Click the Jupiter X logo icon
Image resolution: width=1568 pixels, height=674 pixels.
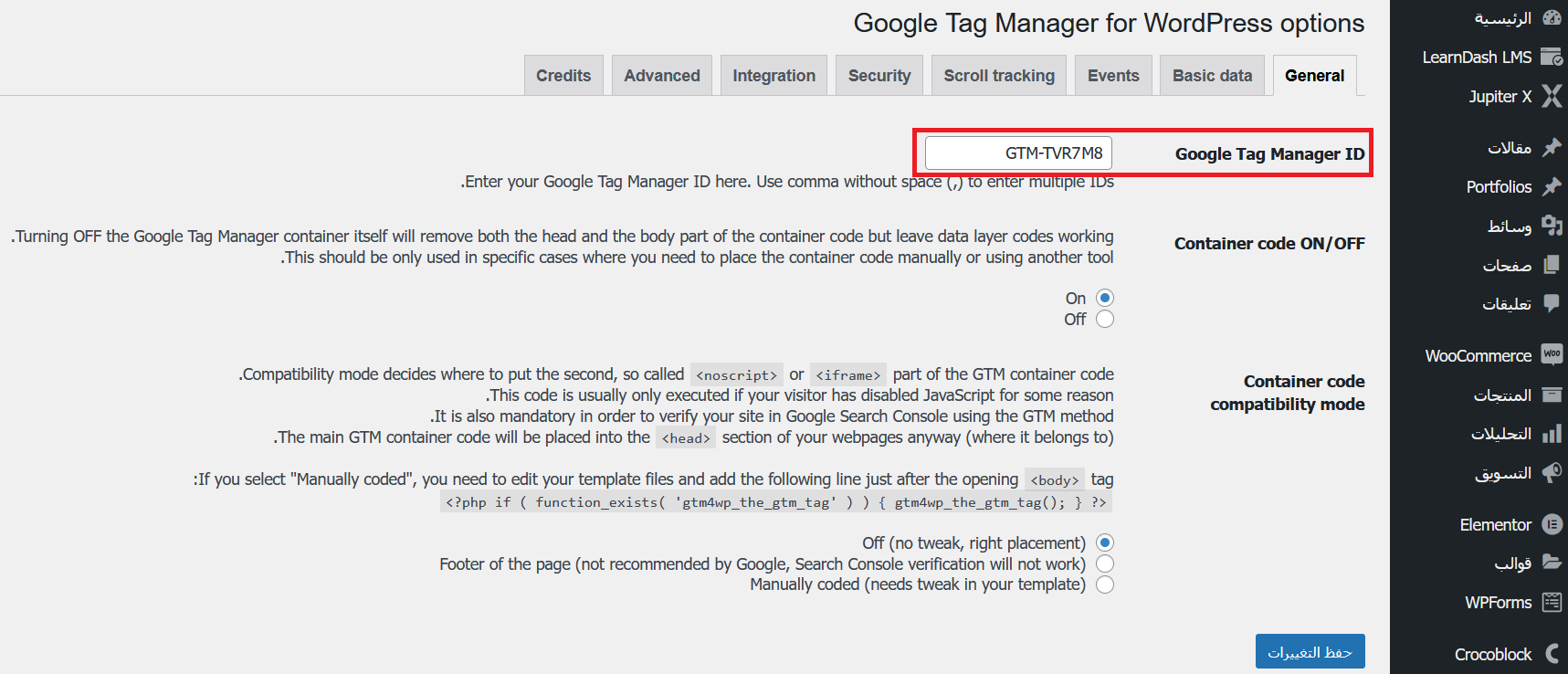(1552, 96)
